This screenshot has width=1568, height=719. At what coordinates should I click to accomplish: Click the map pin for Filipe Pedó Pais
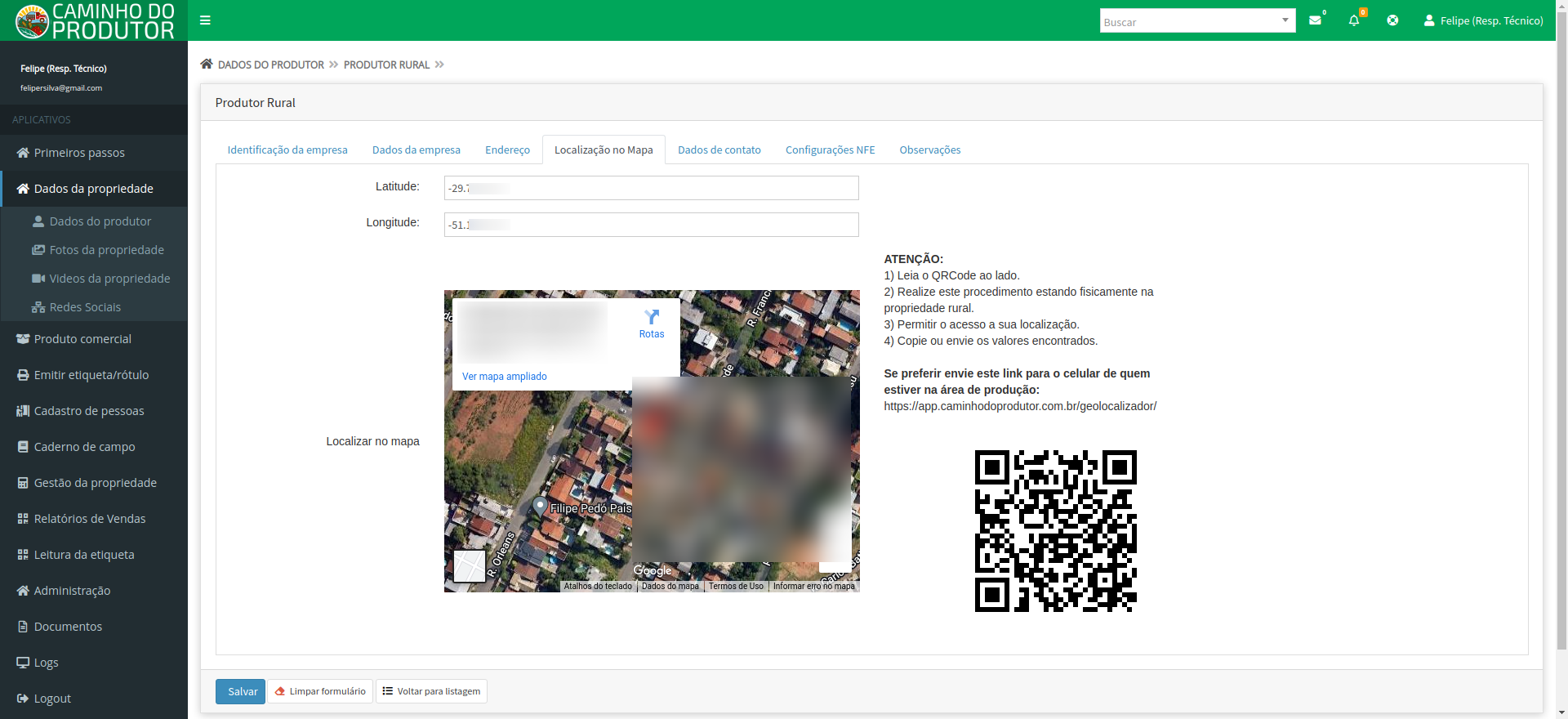pos(540,506)
